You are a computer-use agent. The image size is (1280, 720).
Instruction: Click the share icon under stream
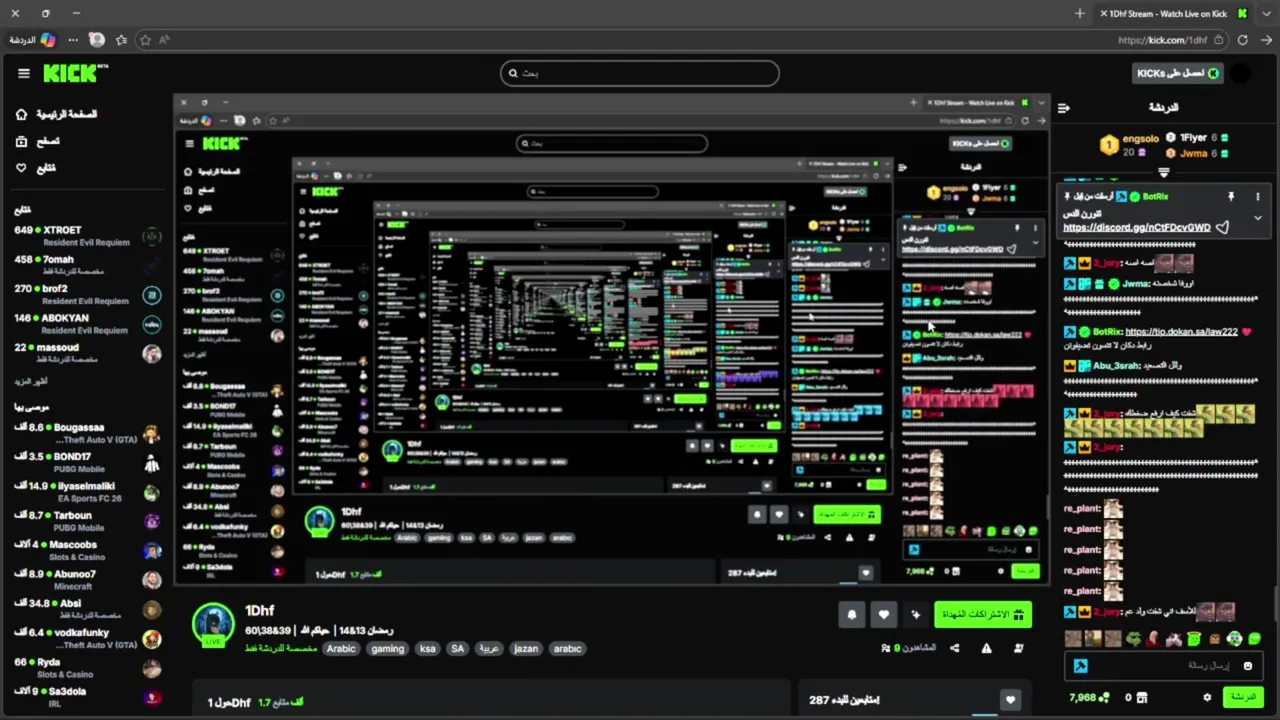954,648
